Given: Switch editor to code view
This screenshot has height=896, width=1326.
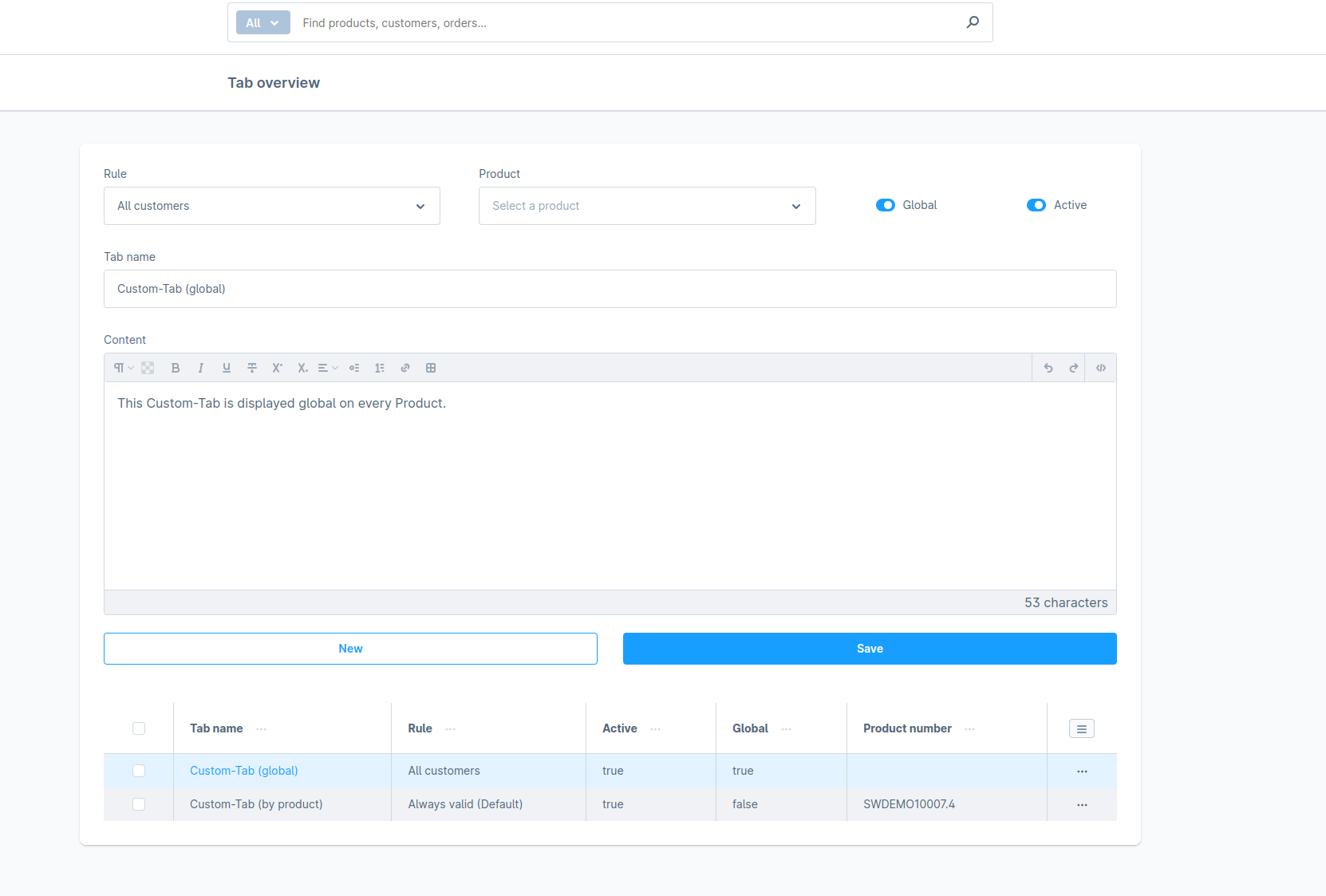Looking at the screenshot, I should coord(1101,368).
